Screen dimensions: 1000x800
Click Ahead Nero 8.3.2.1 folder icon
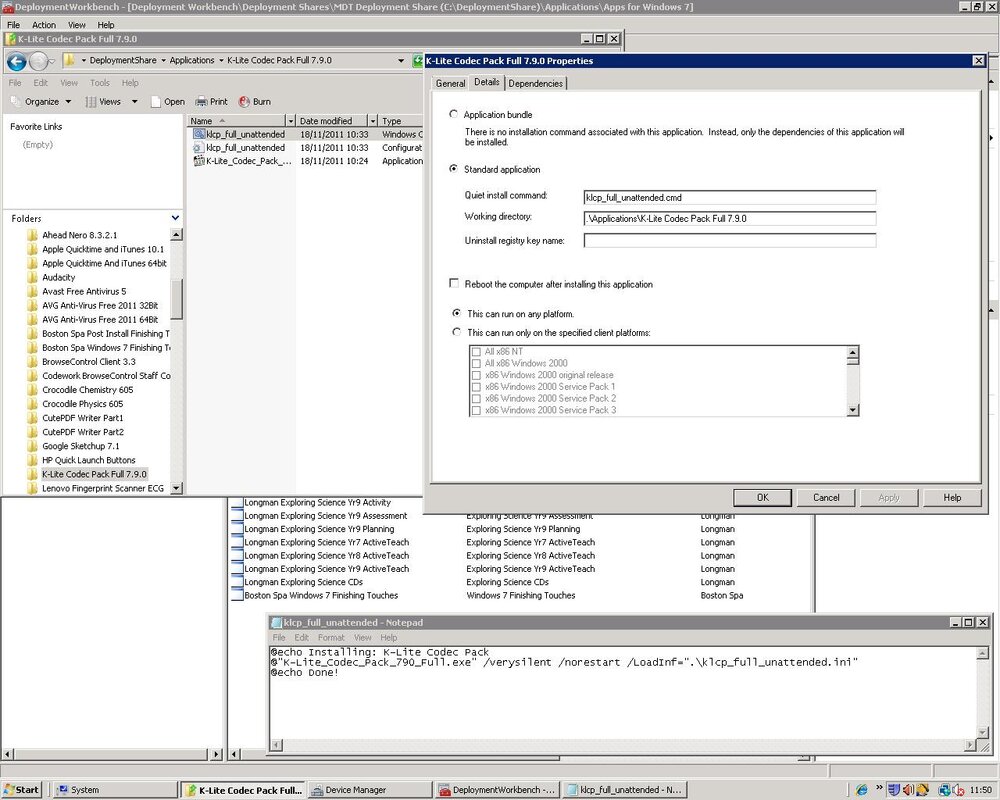tap(33, 235)
